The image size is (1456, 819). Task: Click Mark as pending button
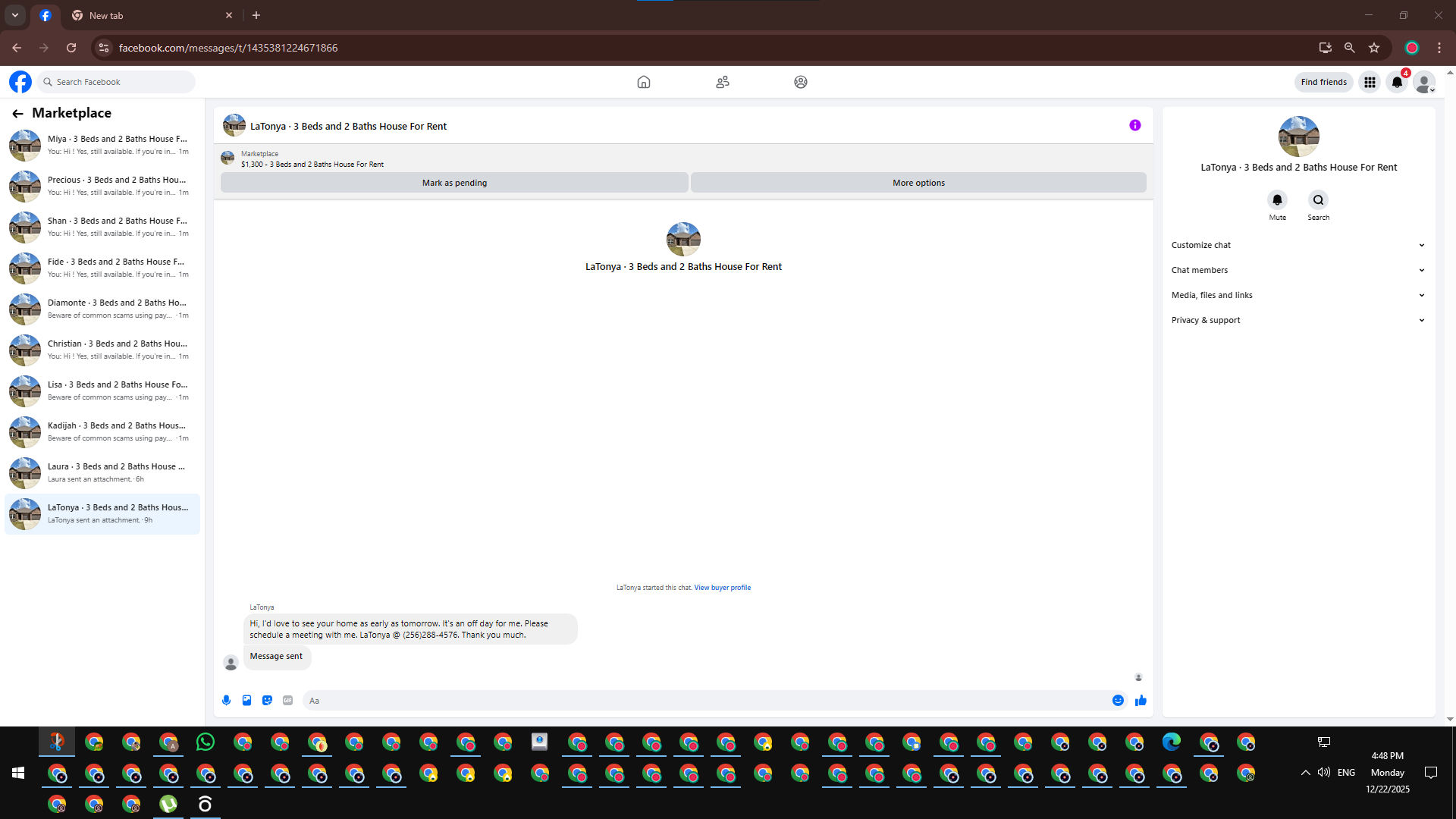(x=454, y=183)
